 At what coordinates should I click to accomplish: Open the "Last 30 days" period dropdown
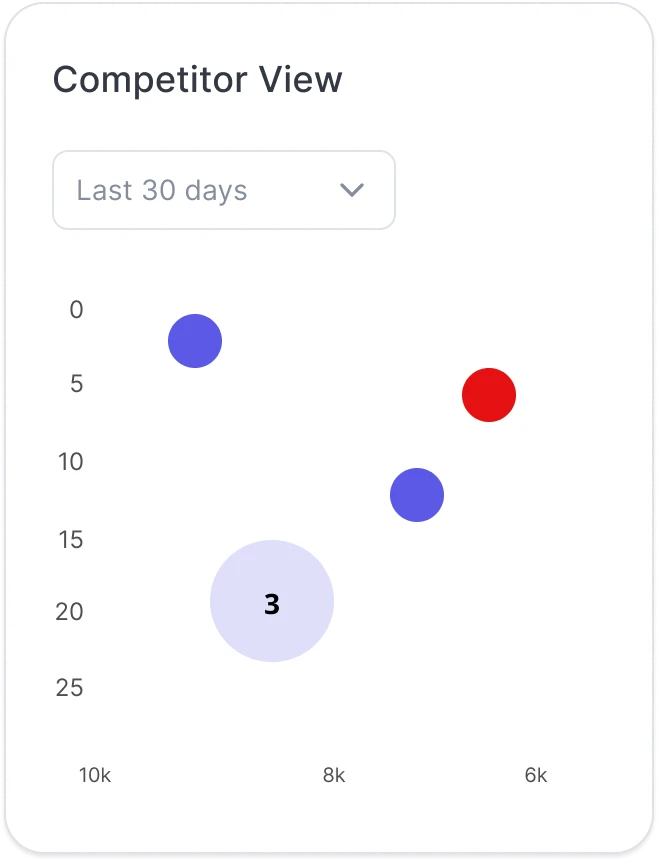(x=223, y=190)
